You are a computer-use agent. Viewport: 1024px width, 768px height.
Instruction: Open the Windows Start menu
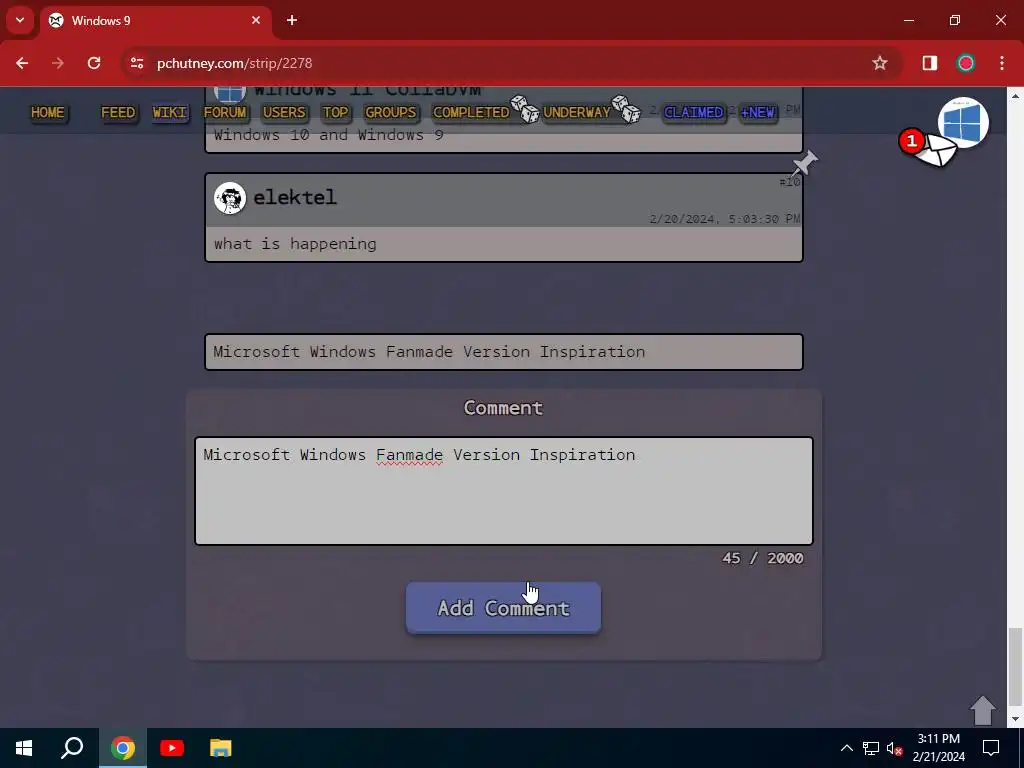(x=24, y=748)
